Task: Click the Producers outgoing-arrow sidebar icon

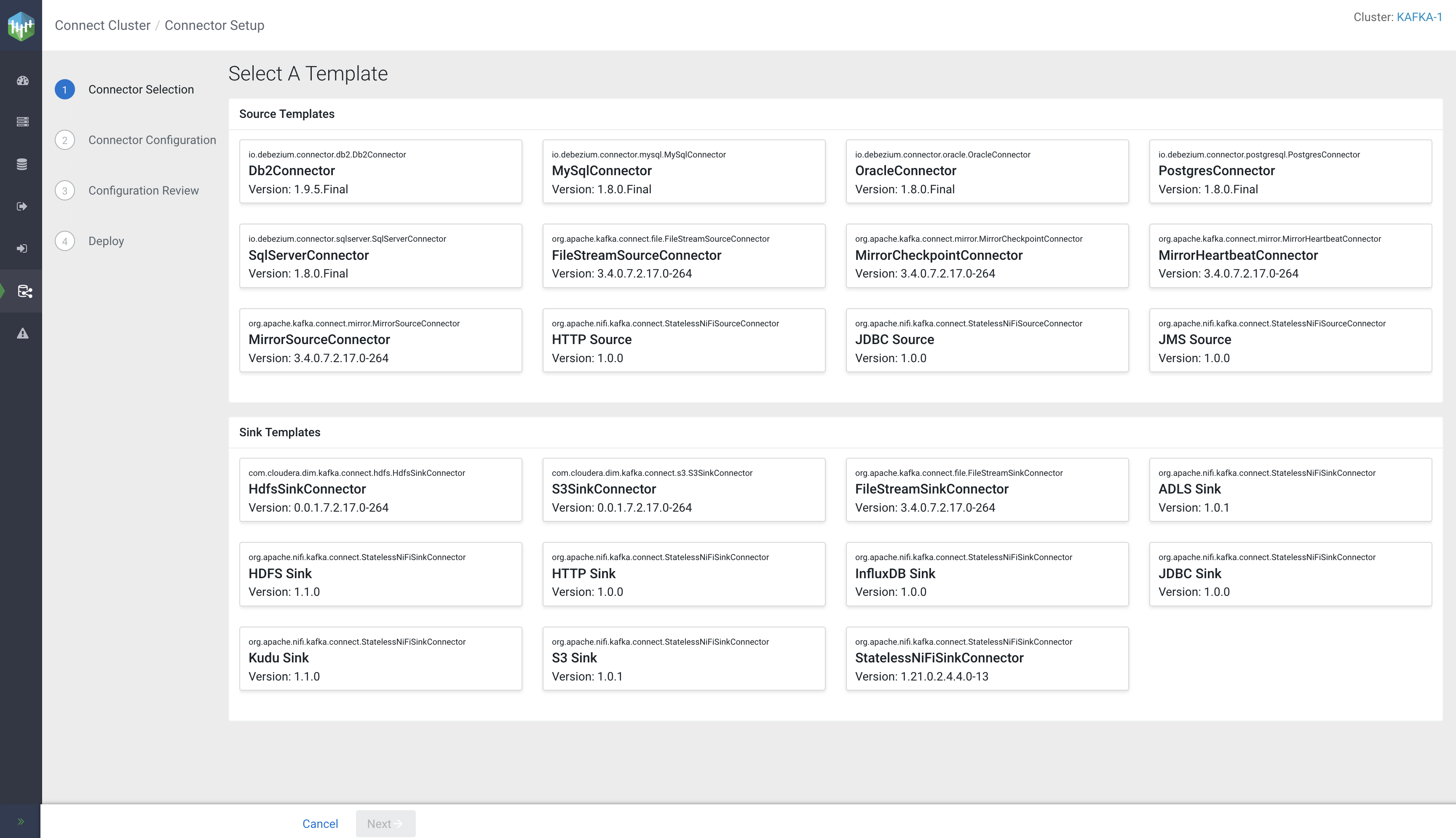Action: coord(22,207)
